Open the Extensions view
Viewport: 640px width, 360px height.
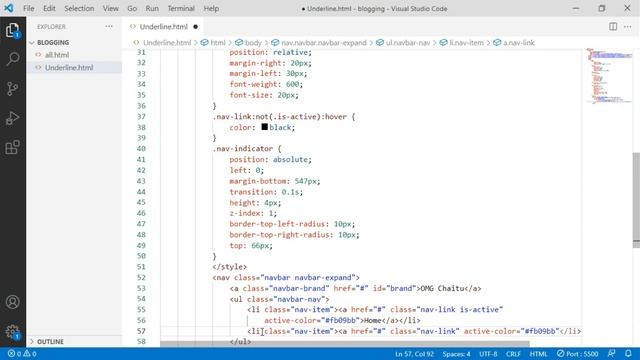click(x=13, y=147)
